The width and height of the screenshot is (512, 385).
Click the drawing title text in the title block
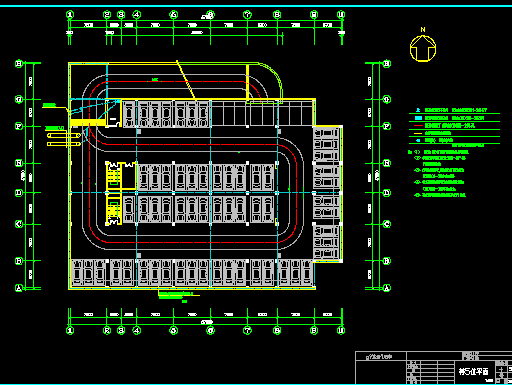click(x=474, y=371)
